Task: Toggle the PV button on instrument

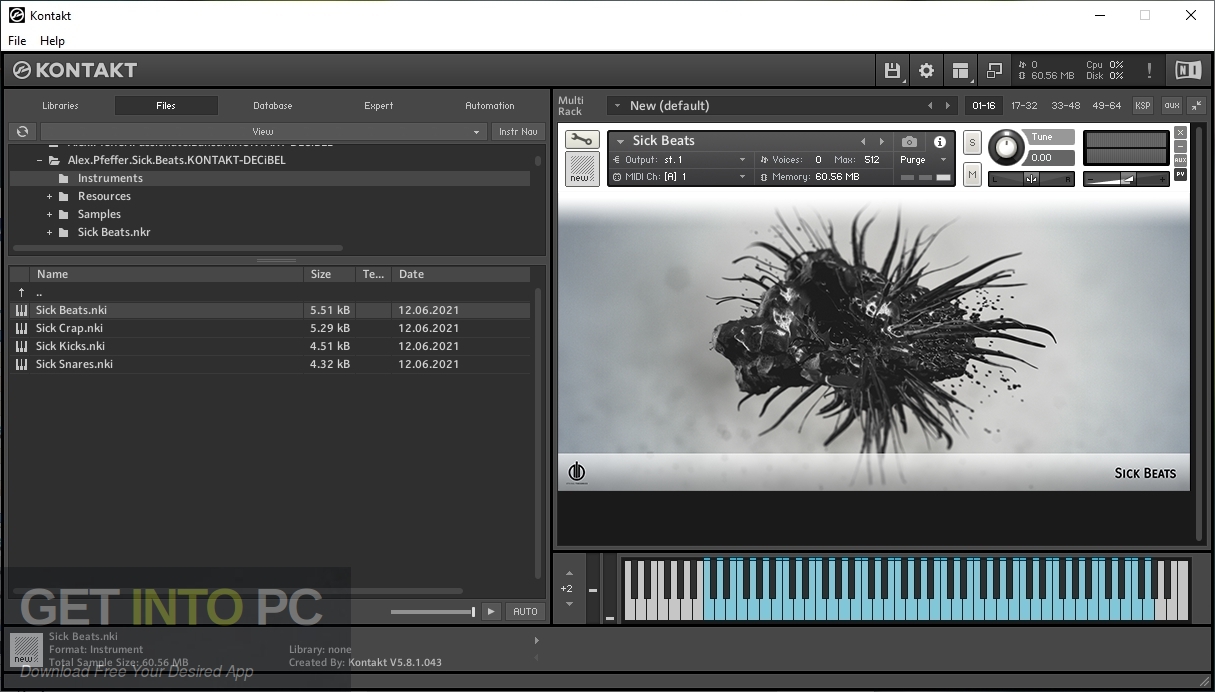Action: click(x=1180, y=174)
